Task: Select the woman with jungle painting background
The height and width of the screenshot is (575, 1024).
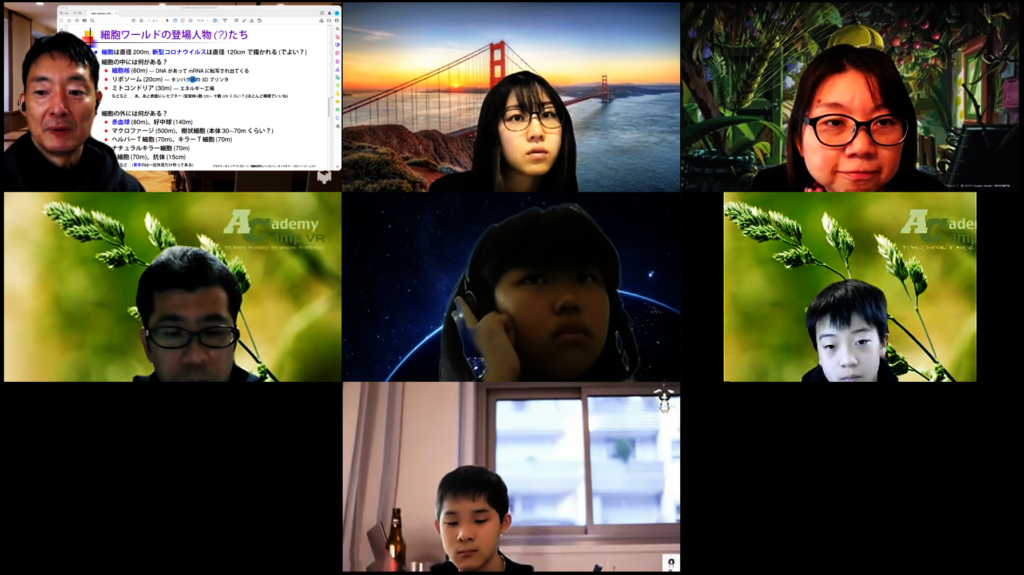Action: [x=850, y=97]
